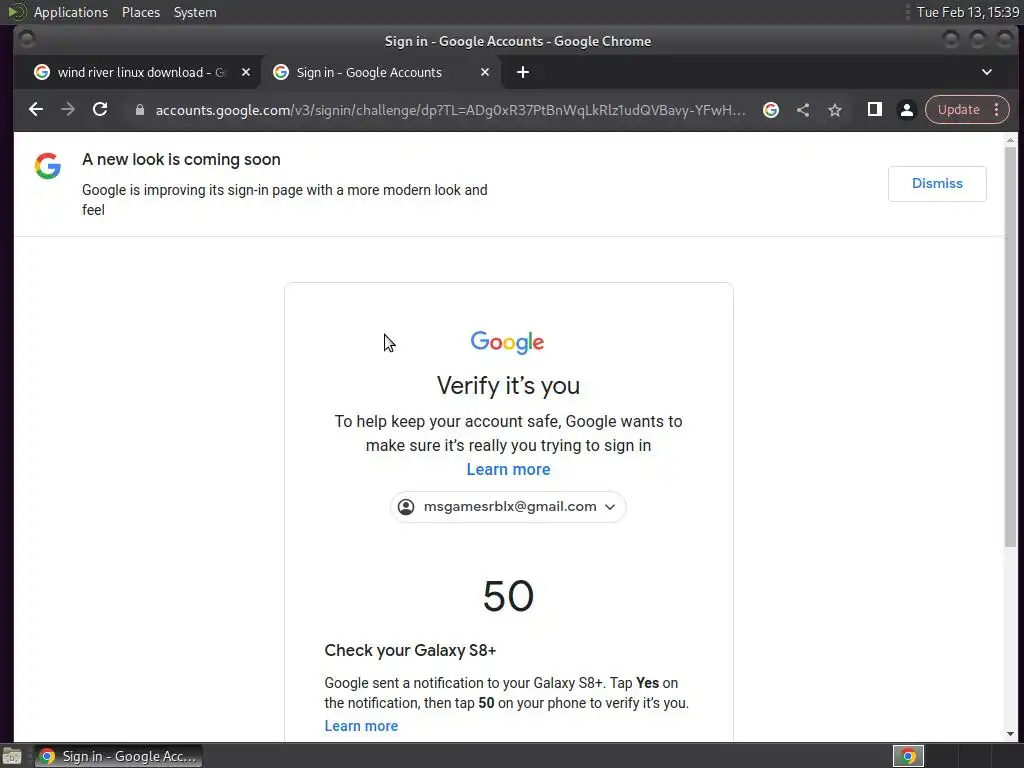Click scroll down arrow of page scrollbar
Viewport: 1024px width, 768px height.
1010,735
